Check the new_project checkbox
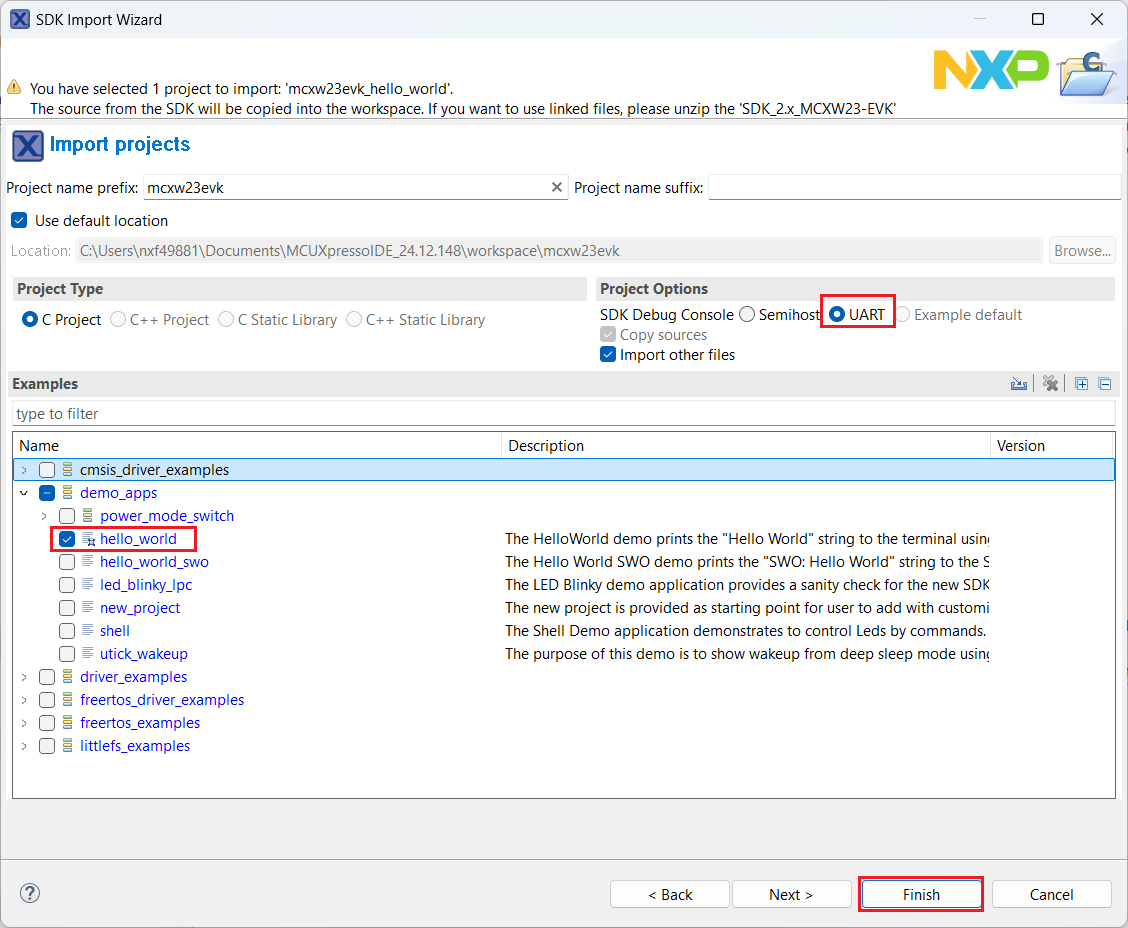The height and width of the screenshot is (928, 1128). [x=67, y=608]
